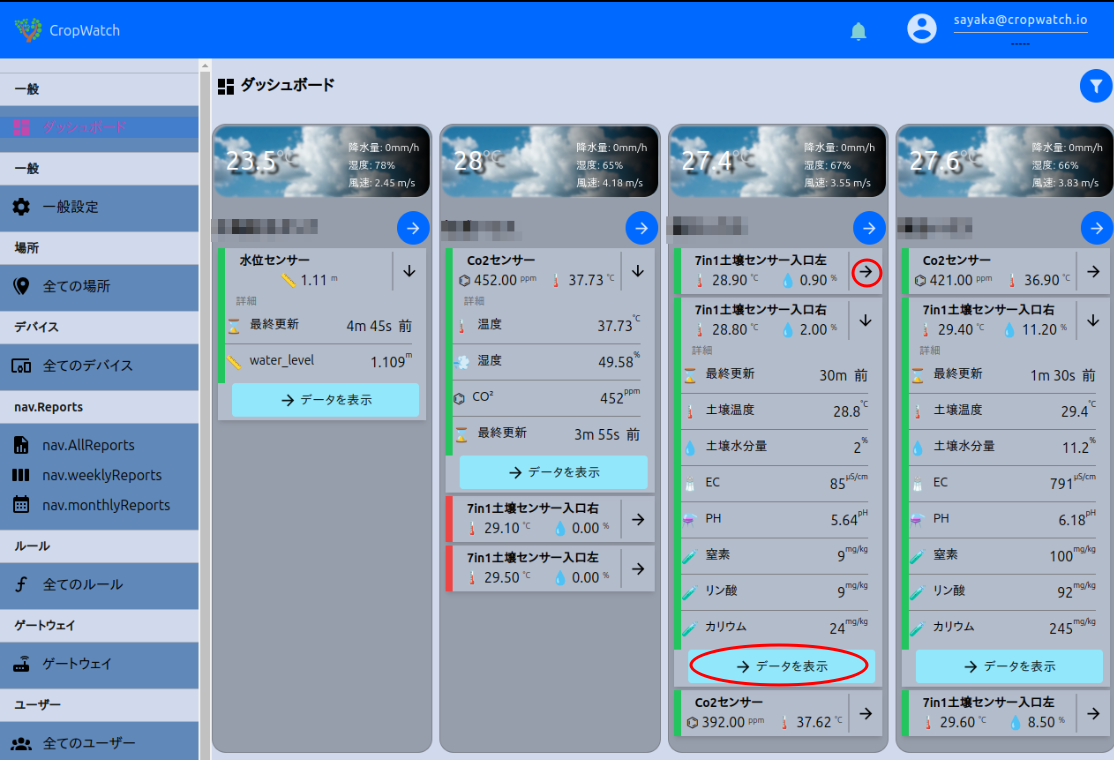Open first location's blue arrow button

[413, 228]
